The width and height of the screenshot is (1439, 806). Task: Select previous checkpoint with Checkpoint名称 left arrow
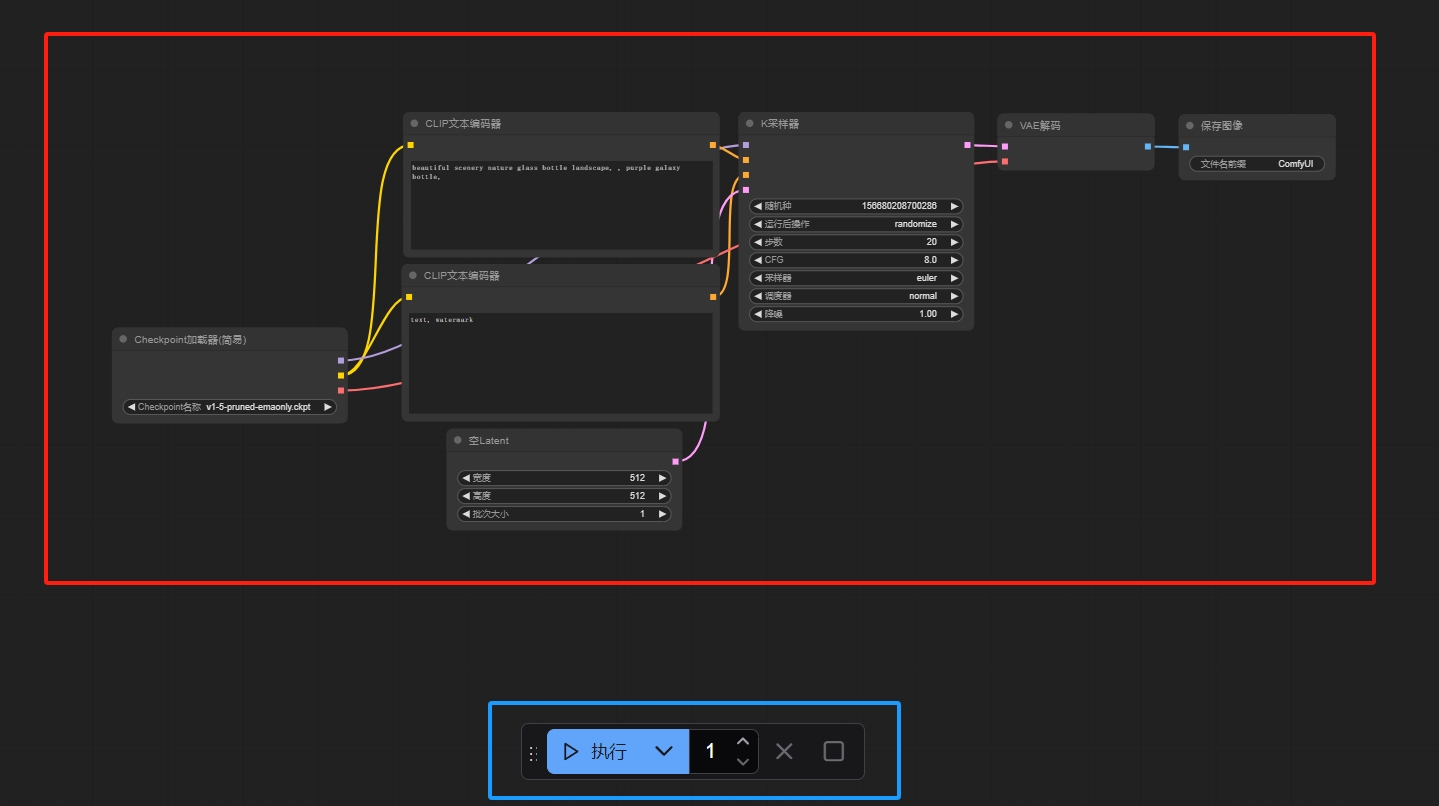(132, 408)
